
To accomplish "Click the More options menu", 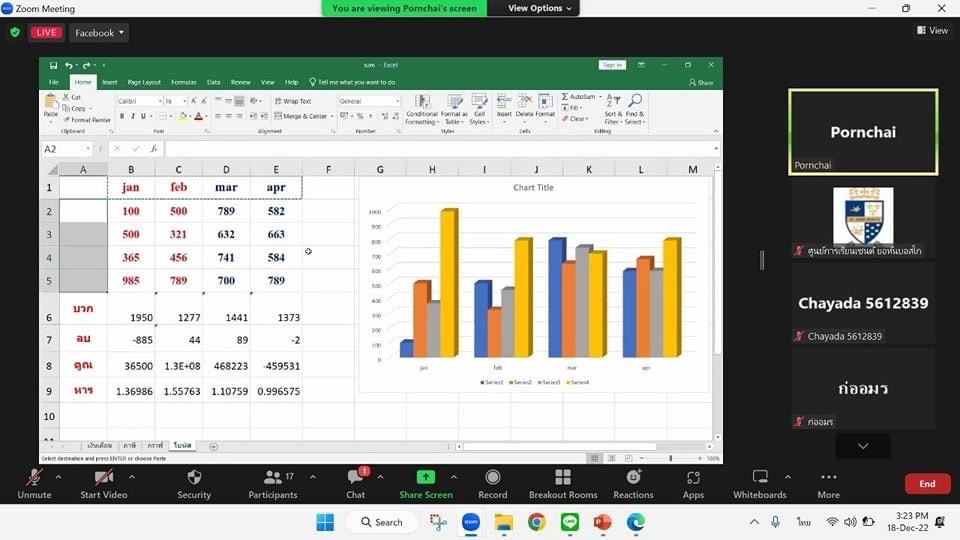I will [828, 478].
